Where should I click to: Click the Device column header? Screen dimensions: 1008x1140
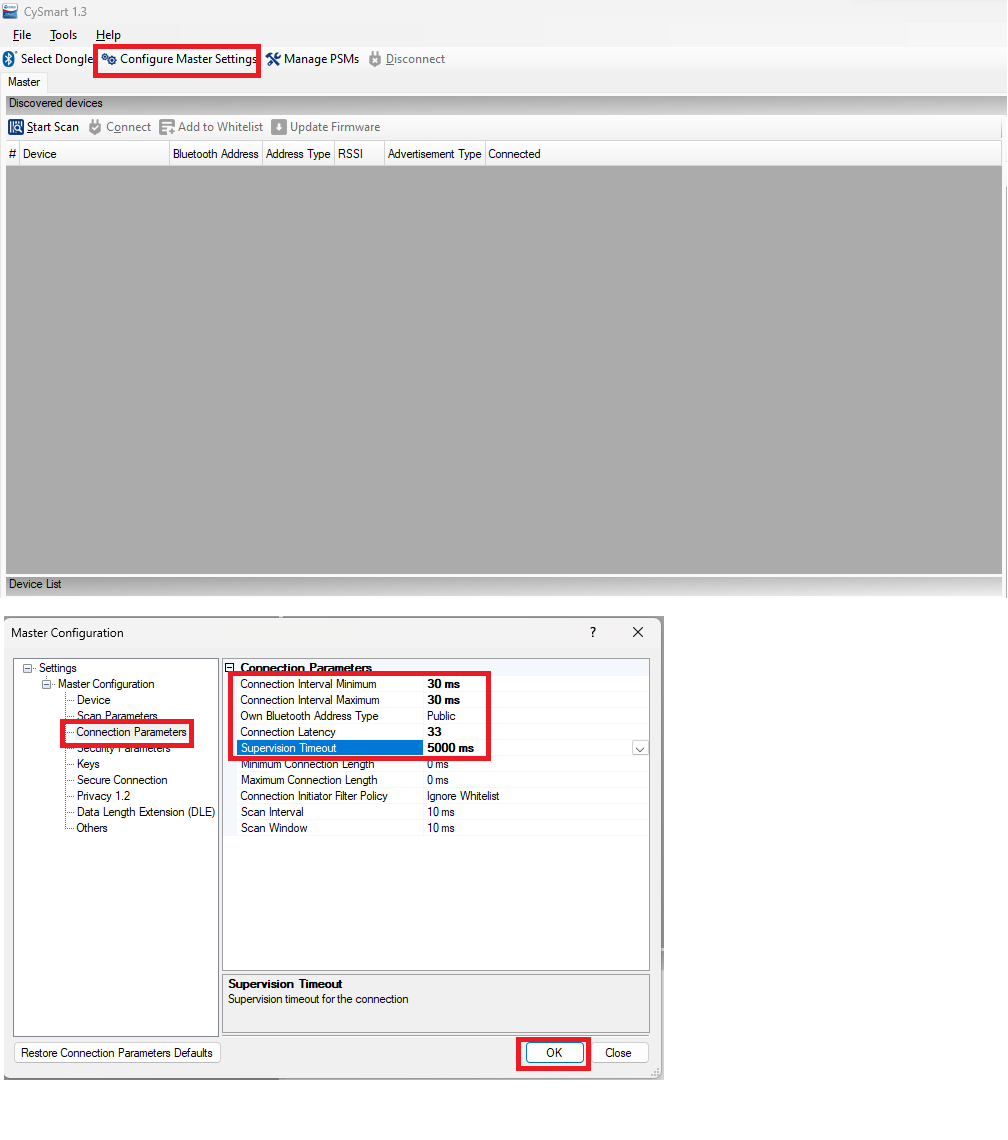[x=95, y=154]
